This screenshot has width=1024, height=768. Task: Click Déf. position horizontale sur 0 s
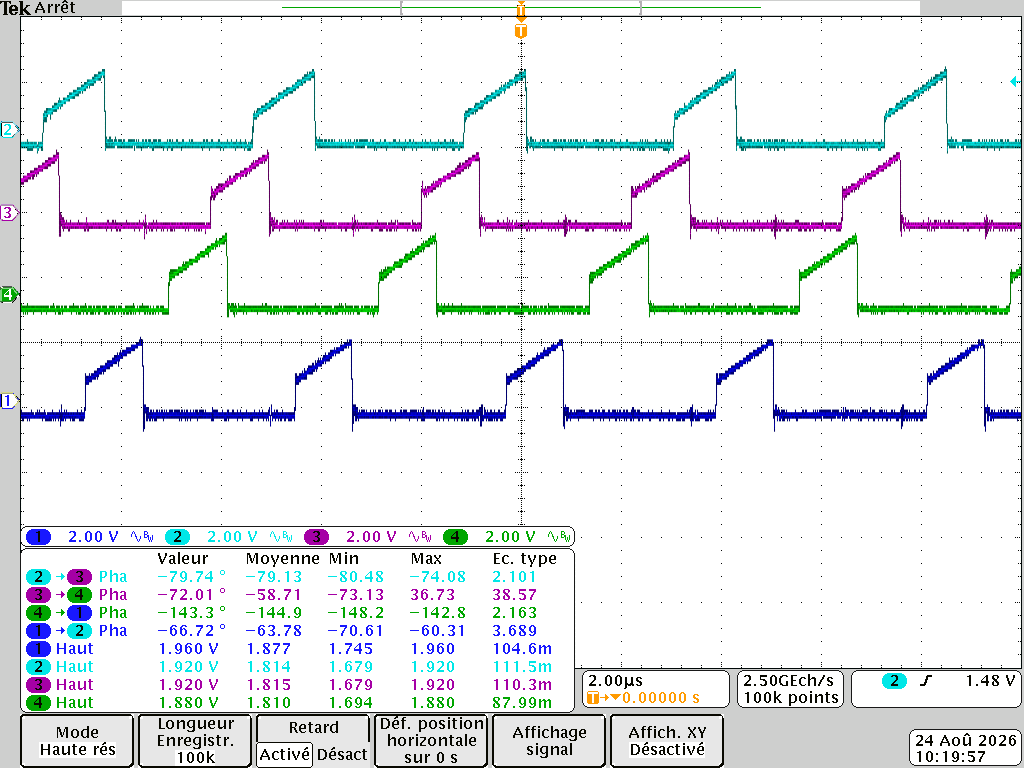431,741
